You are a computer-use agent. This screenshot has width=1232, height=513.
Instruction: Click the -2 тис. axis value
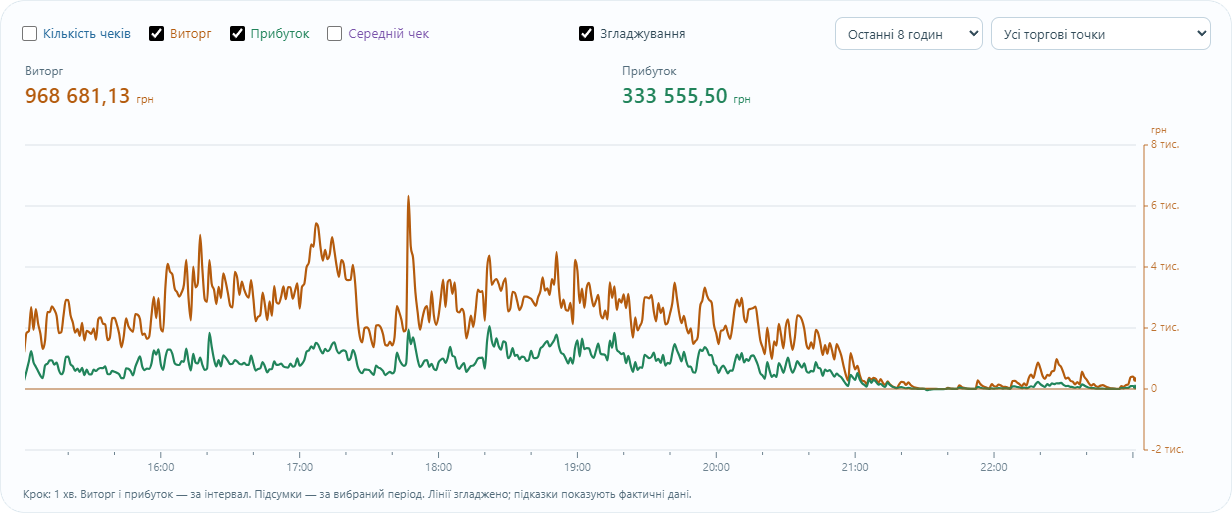[1165, 450]
